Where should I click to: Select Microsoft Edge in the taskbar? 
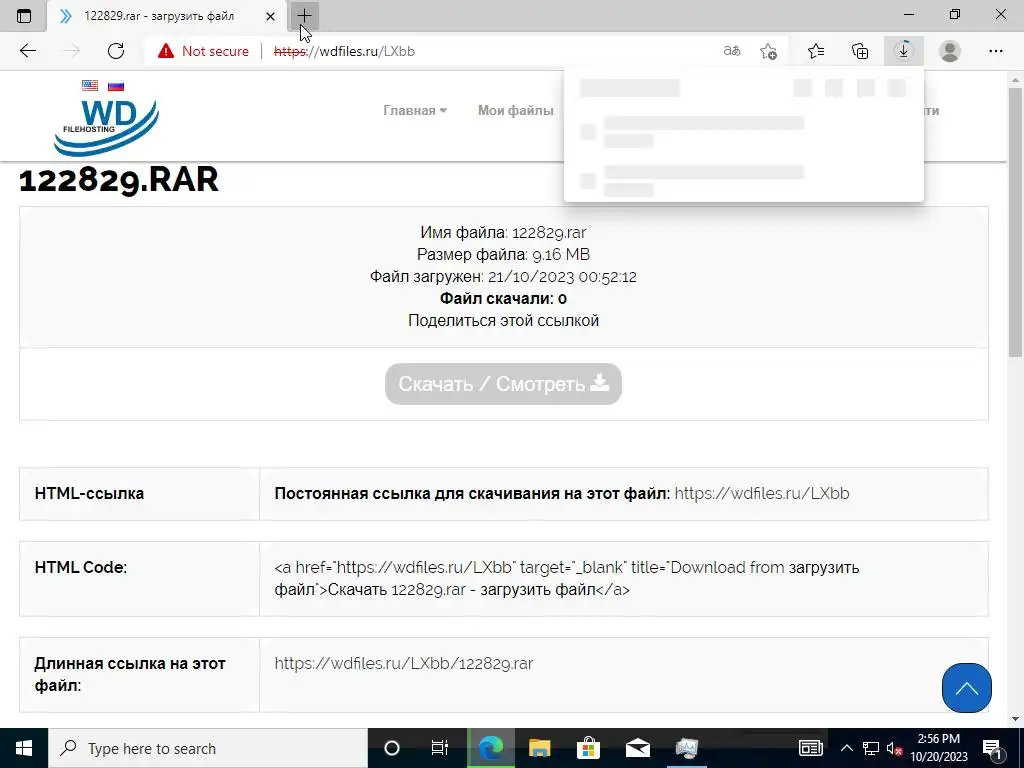pyautogui.click(x=491, y=748)
